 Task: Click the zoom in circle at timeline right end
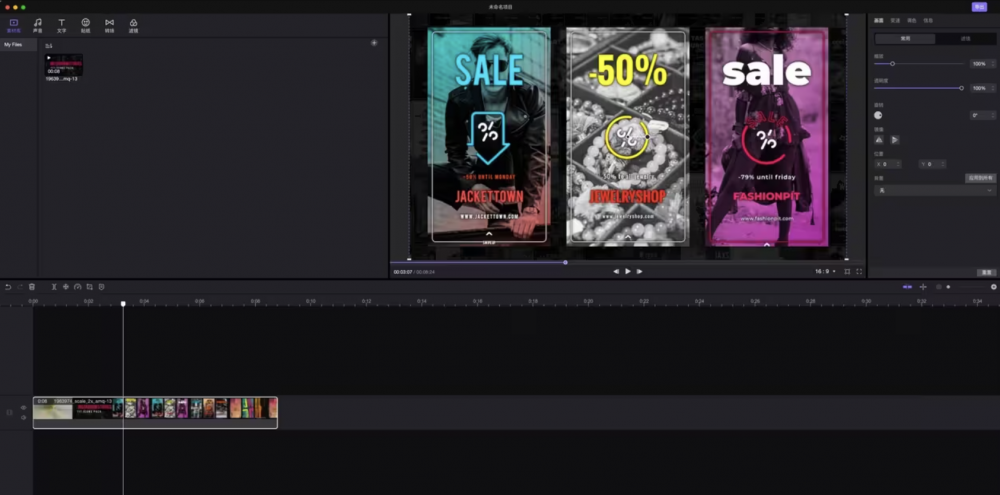pyautogui.click(x=993, y=287)
